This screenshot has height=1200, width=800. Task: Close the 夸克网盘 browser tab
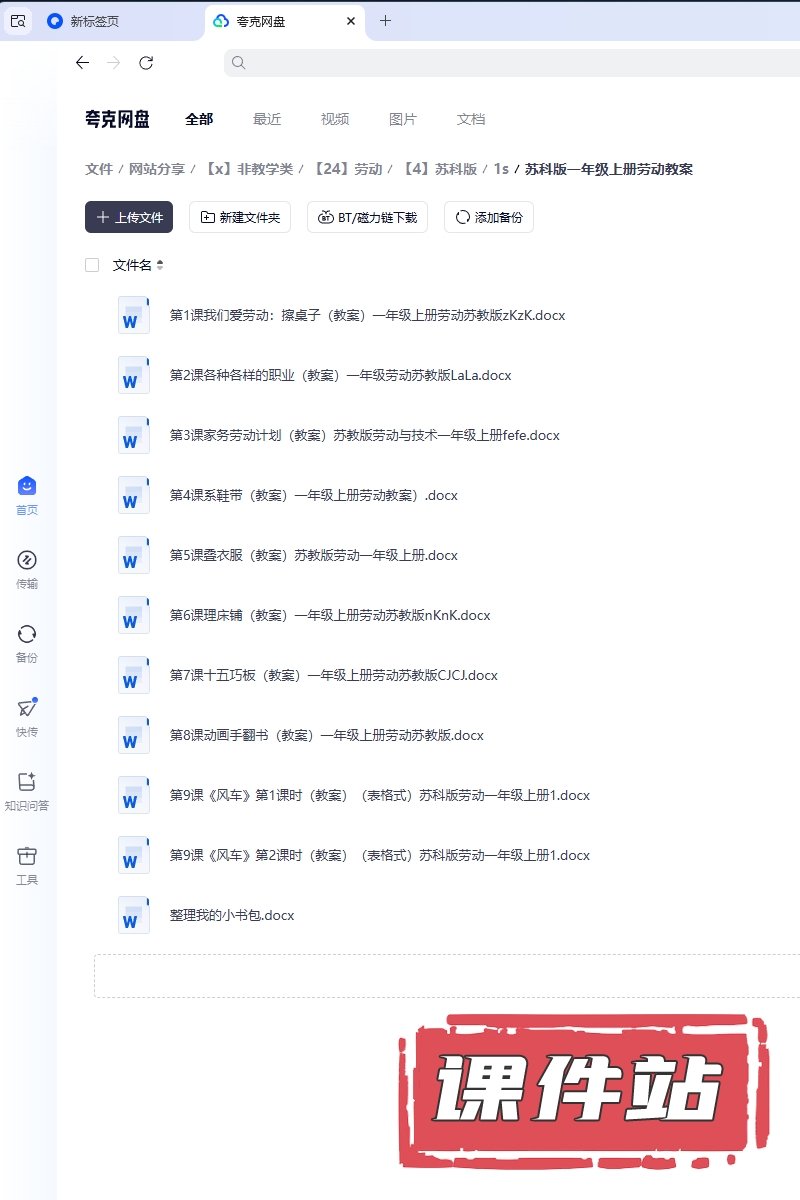[x=350, y=20]
